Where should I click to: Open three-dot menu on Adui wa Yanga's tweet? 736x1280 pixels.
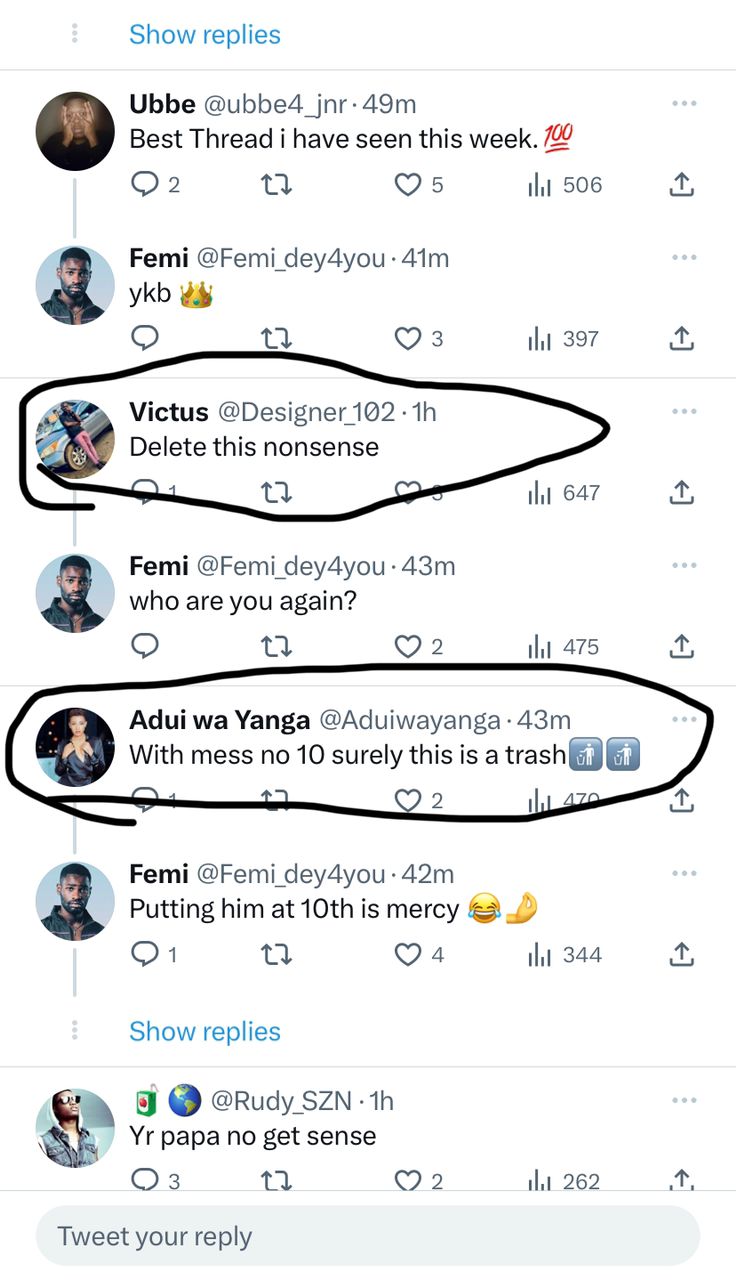coord(684,719)
